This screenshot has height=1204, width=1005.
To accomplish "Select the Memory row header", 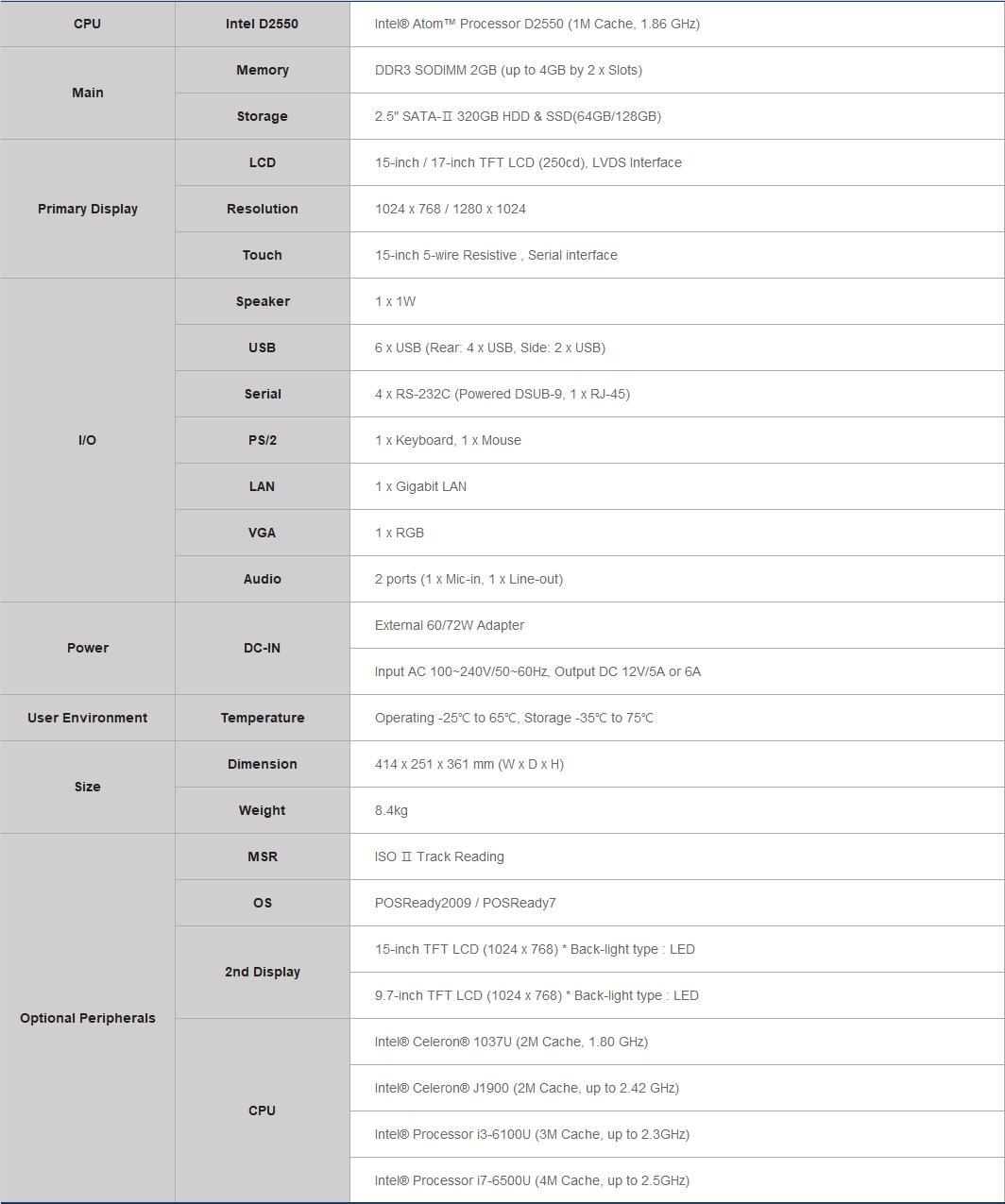I will coord(262,70).
